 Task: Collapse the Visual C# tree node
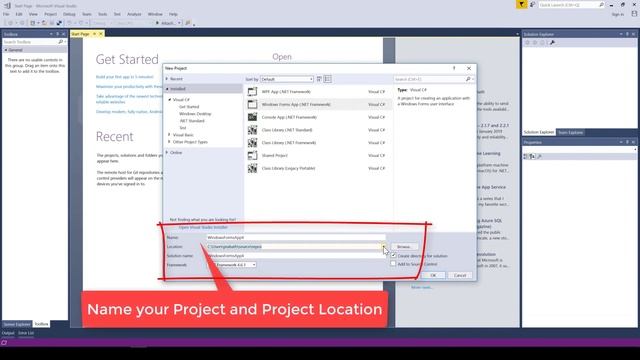[170, 100]
